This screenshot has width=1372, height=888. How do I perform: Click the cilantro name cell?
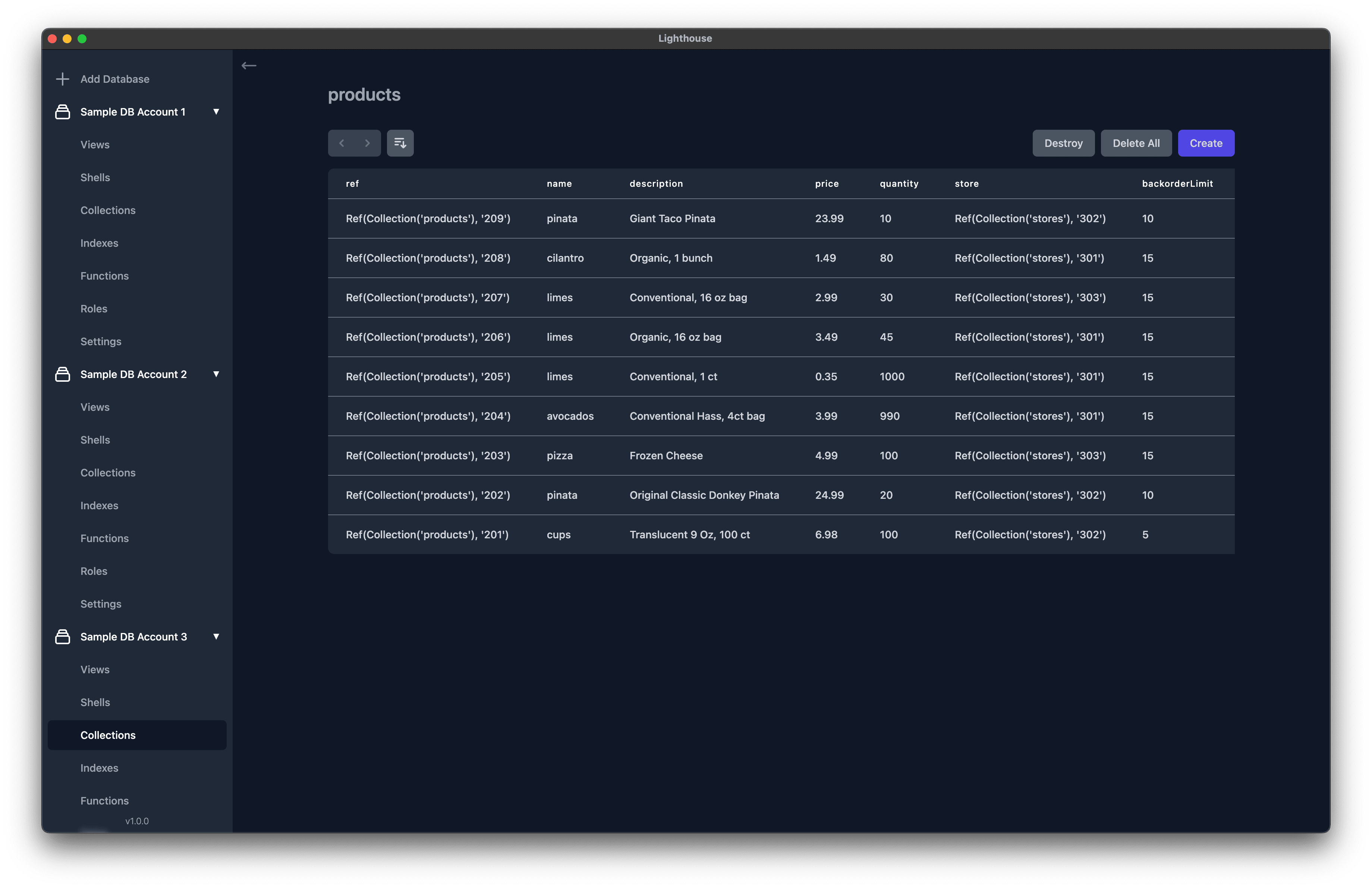click(x=565, y=258)
